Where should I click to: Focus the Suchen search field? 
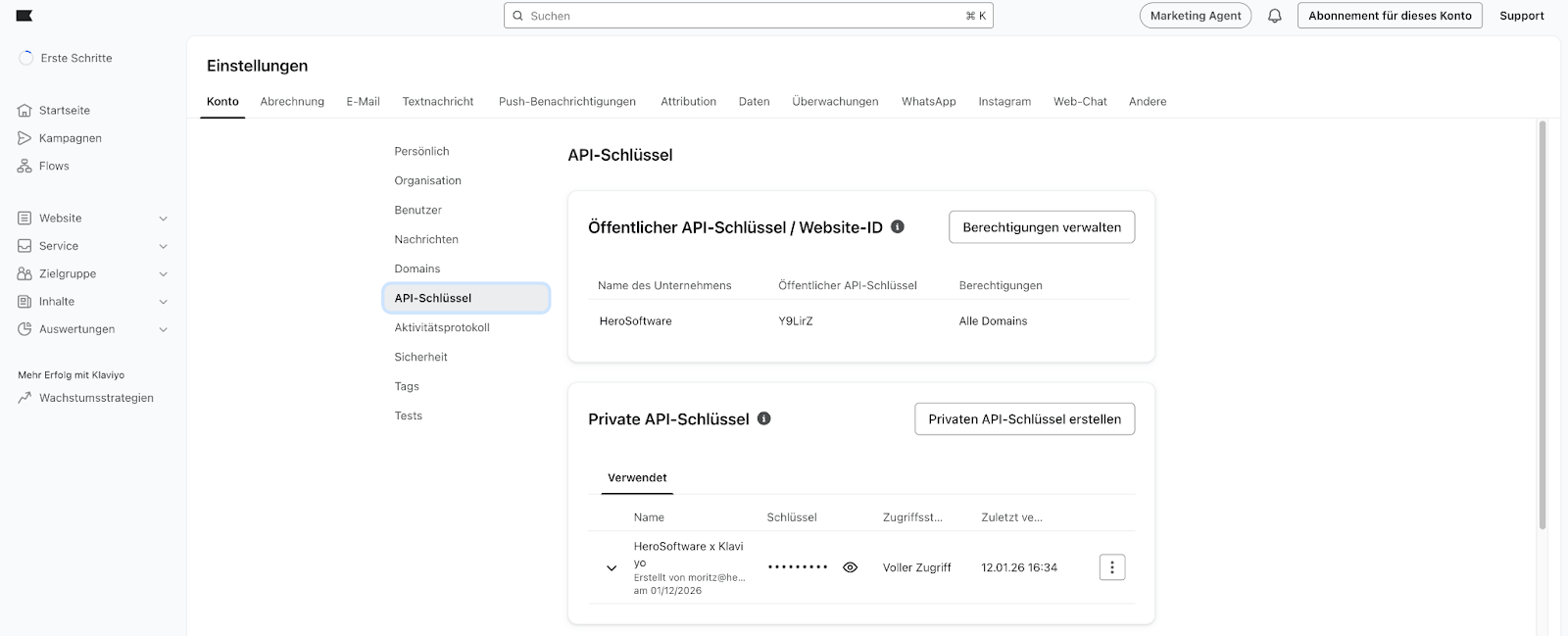pos(749,16)
